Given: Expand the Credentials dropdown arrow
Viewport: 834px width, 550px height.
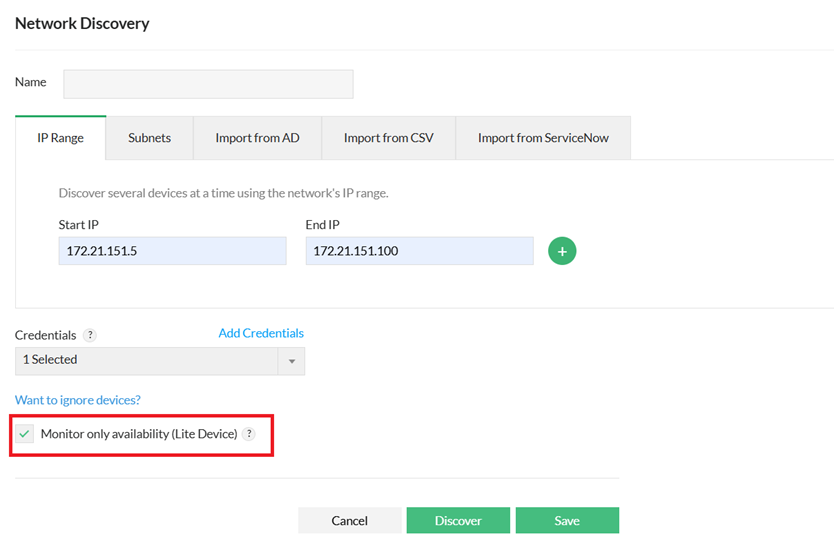Looking at the screenshot, I should [292, 360].
